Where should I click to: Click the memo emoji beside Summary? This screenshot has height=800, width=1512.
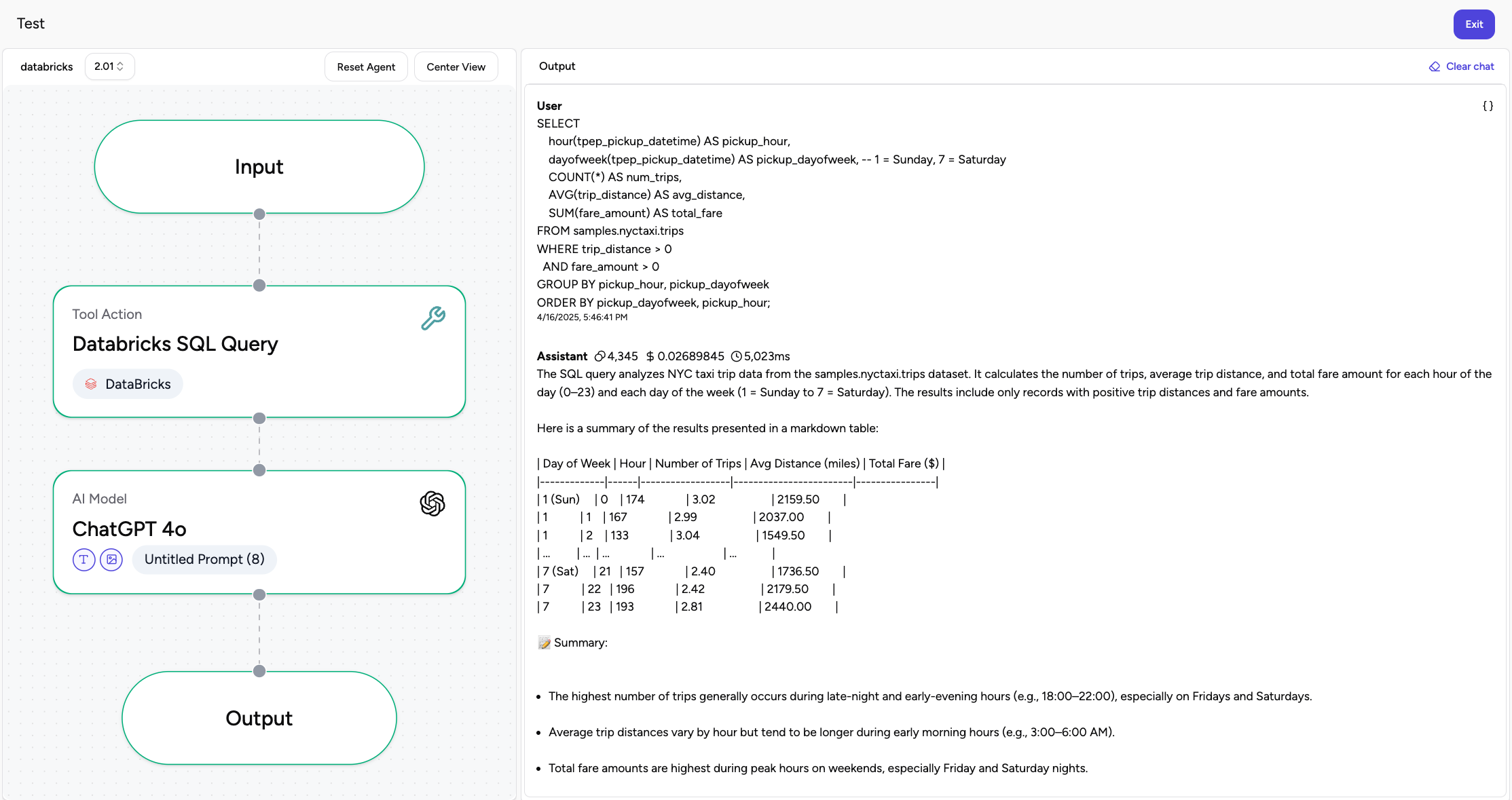click(x=544, y=643)
